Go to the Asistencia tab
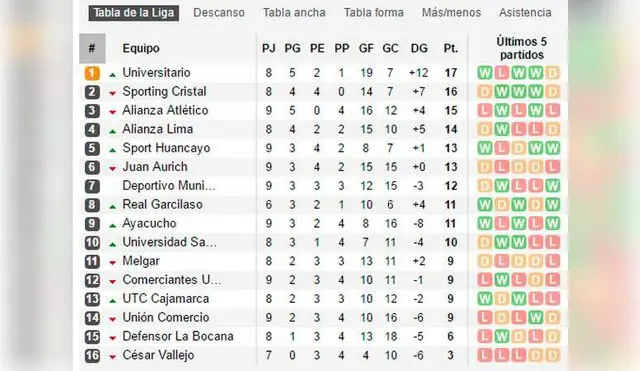Screen dimensions: 640x371 [x=525, y=13]
